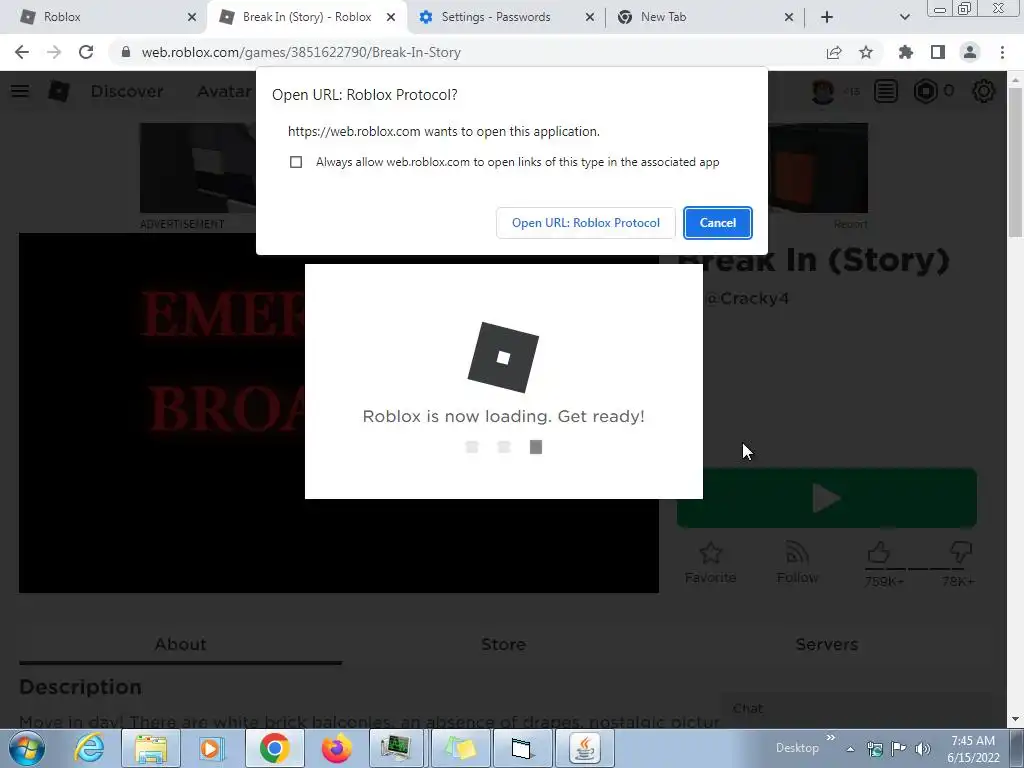Check the 'Always allow web.roblox.com' checkbox

(x=296, y=162)
